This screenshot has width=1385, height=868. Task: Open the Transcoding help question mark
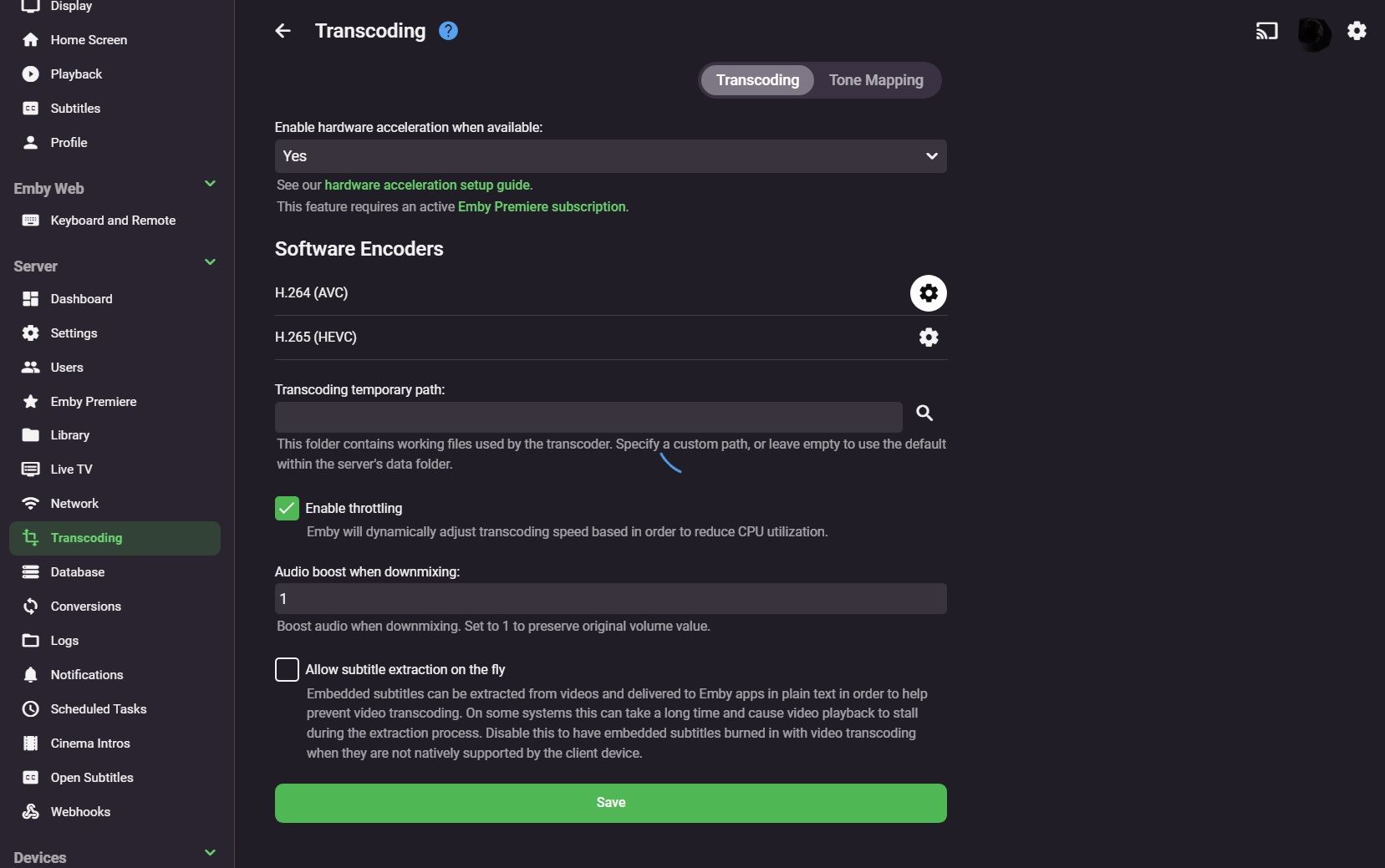(448, 30)
